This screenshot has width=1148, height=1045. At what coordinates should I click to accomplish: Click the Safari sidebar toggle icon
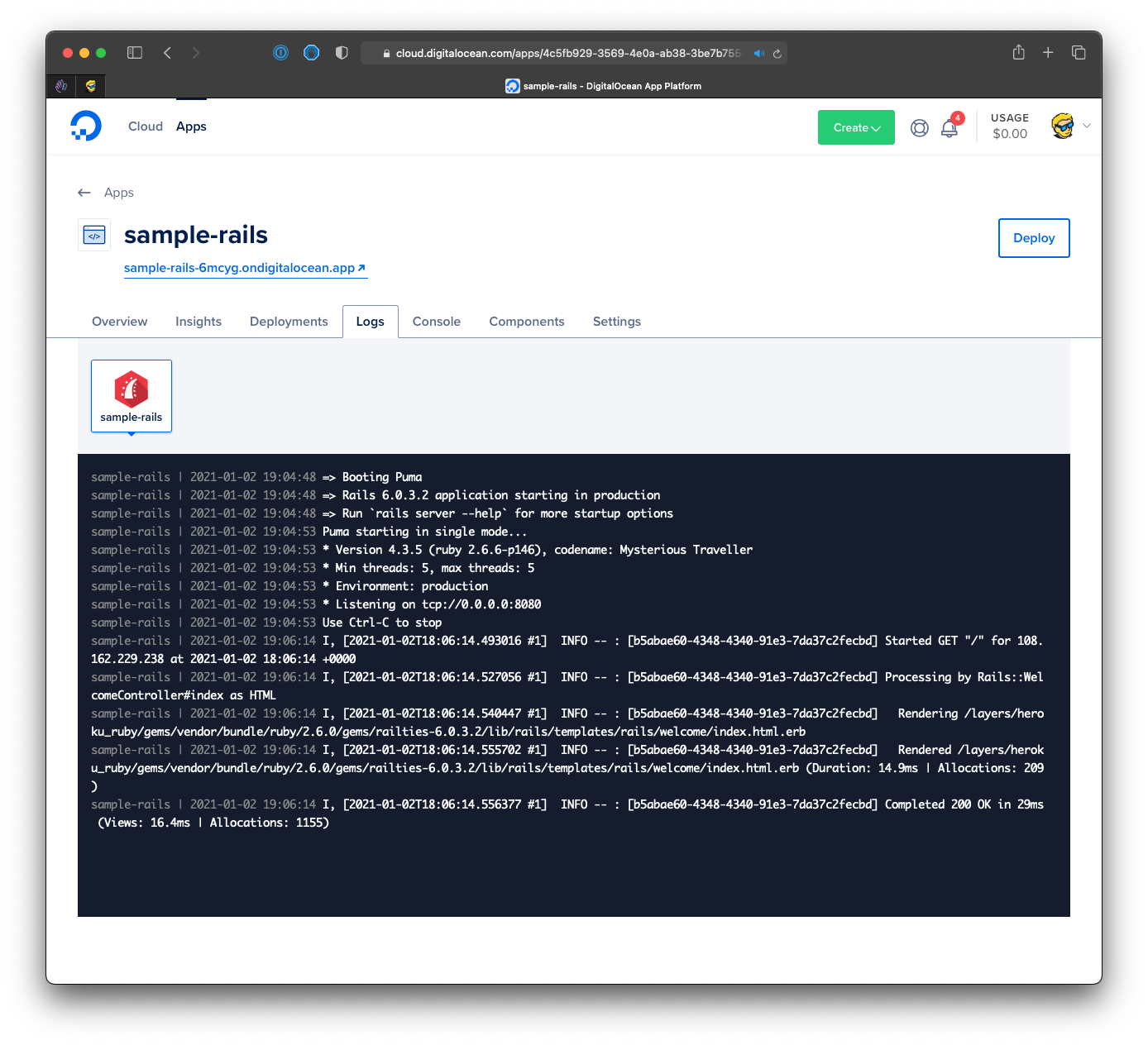coord(135,53)
